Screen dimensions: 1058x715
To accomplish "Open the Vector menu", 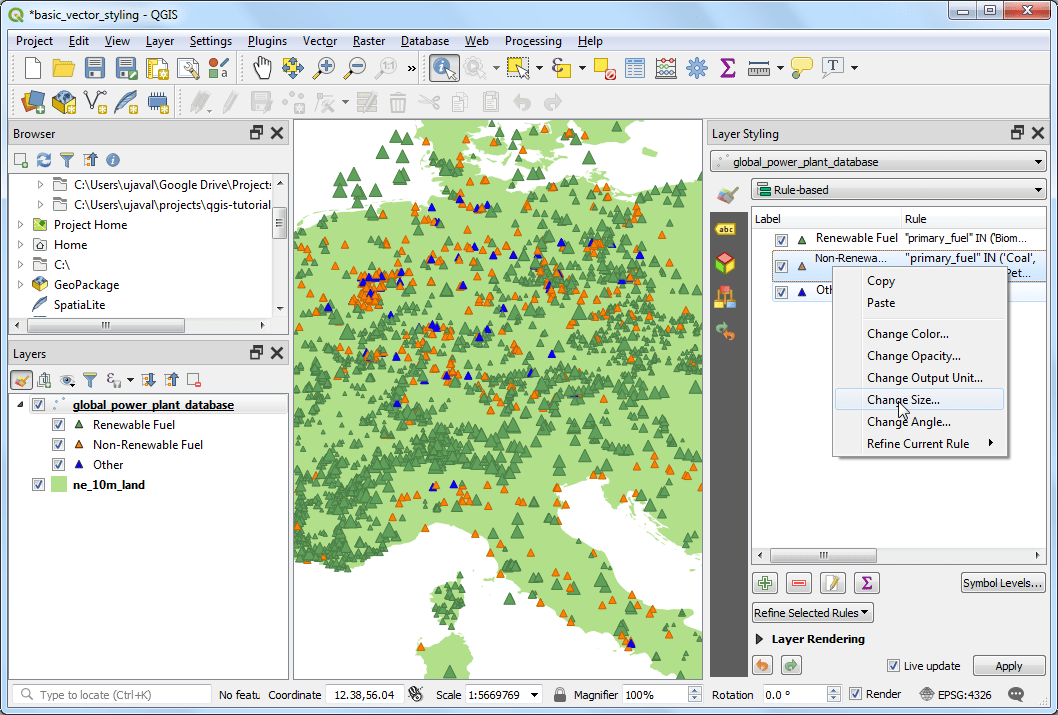I will [319, 41].
